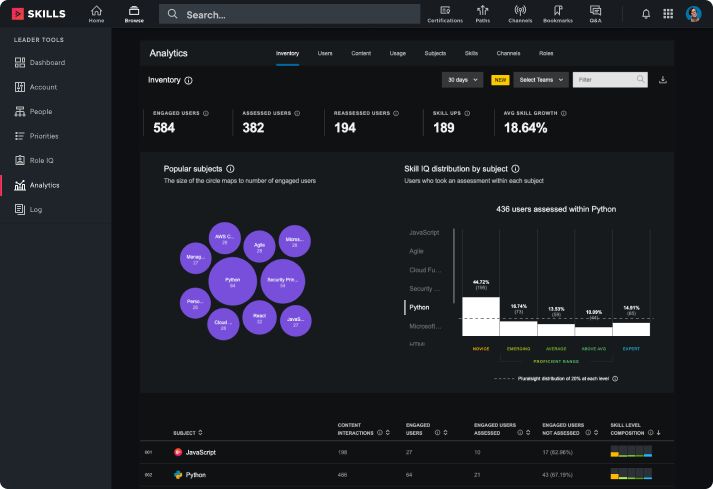Click the Paths navigation icon
713x489 pixels.
click(x=483, y=13)
